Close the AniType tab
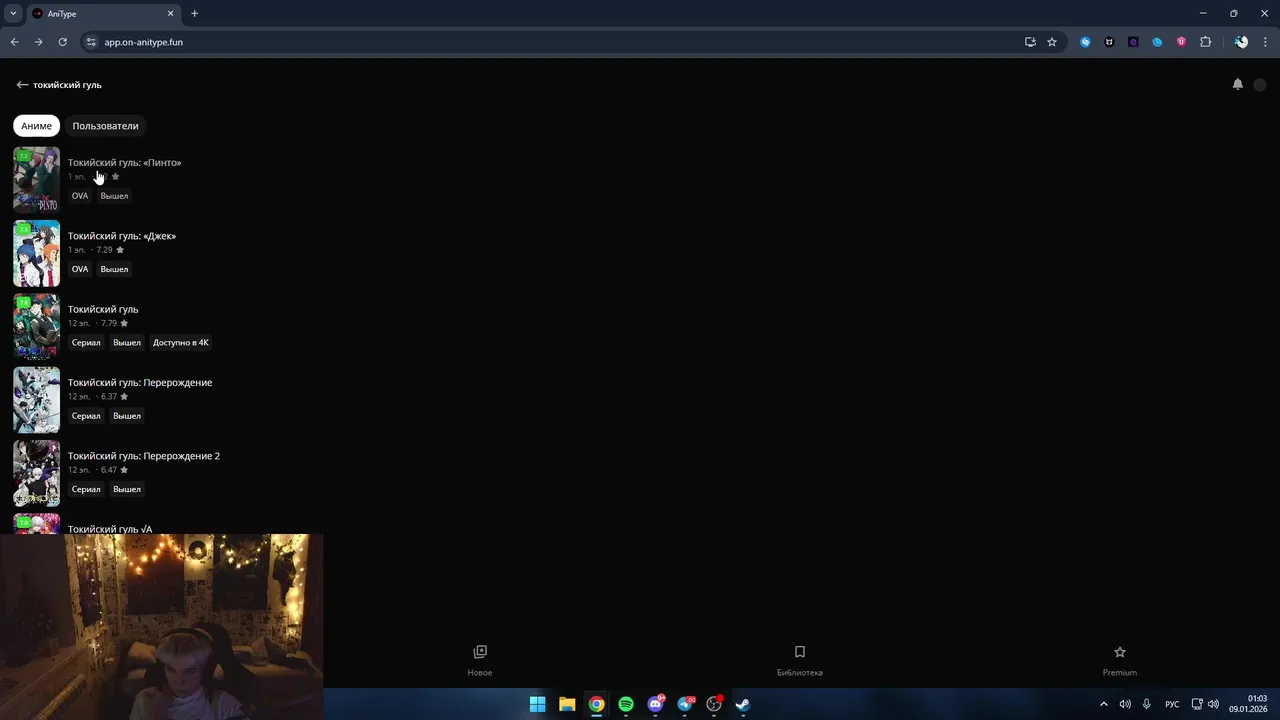 (x=170, y=14)
